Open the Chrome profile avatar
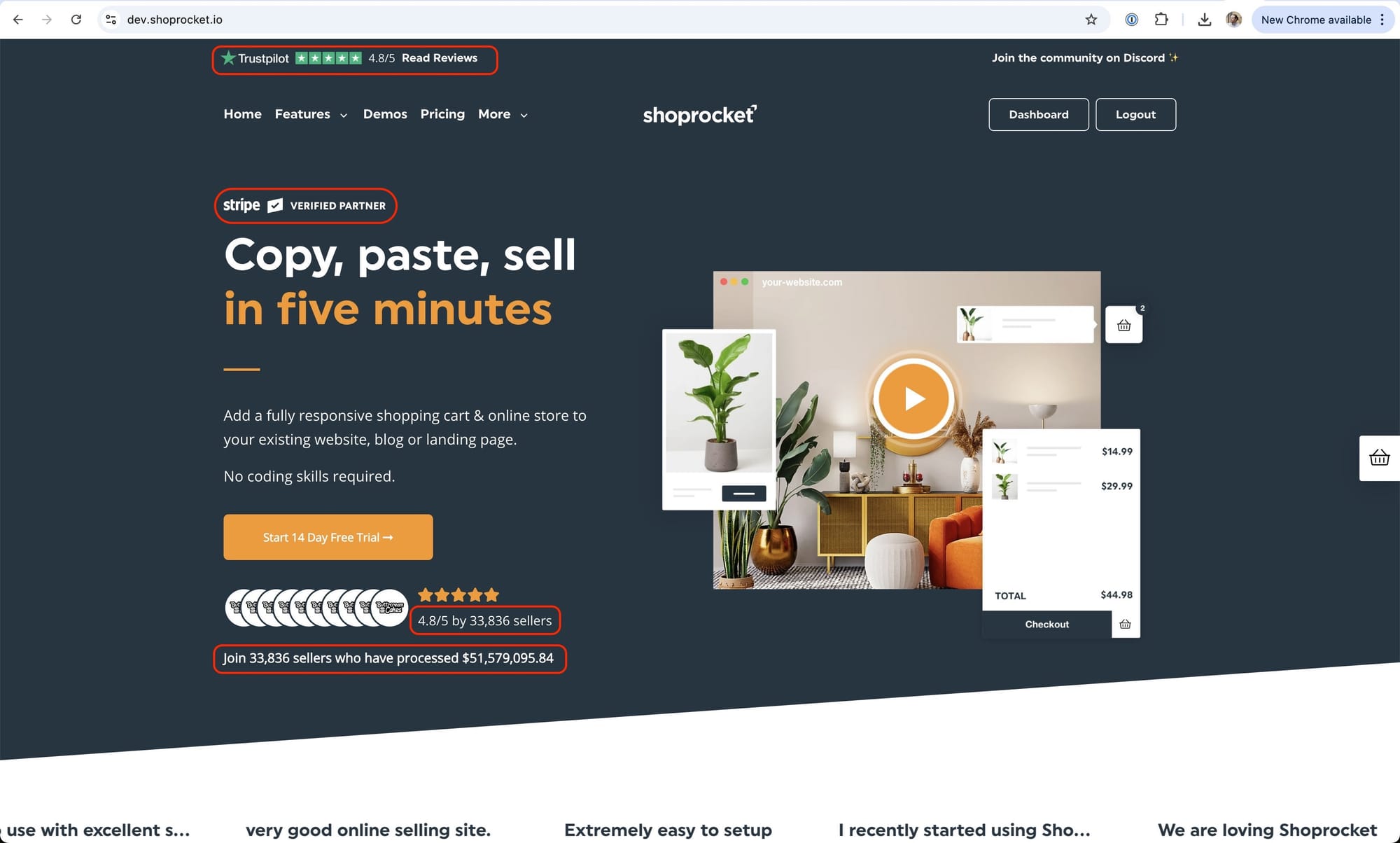Image resolution: width=1400 pixels, height=843 pixels. click(1233, 20)
